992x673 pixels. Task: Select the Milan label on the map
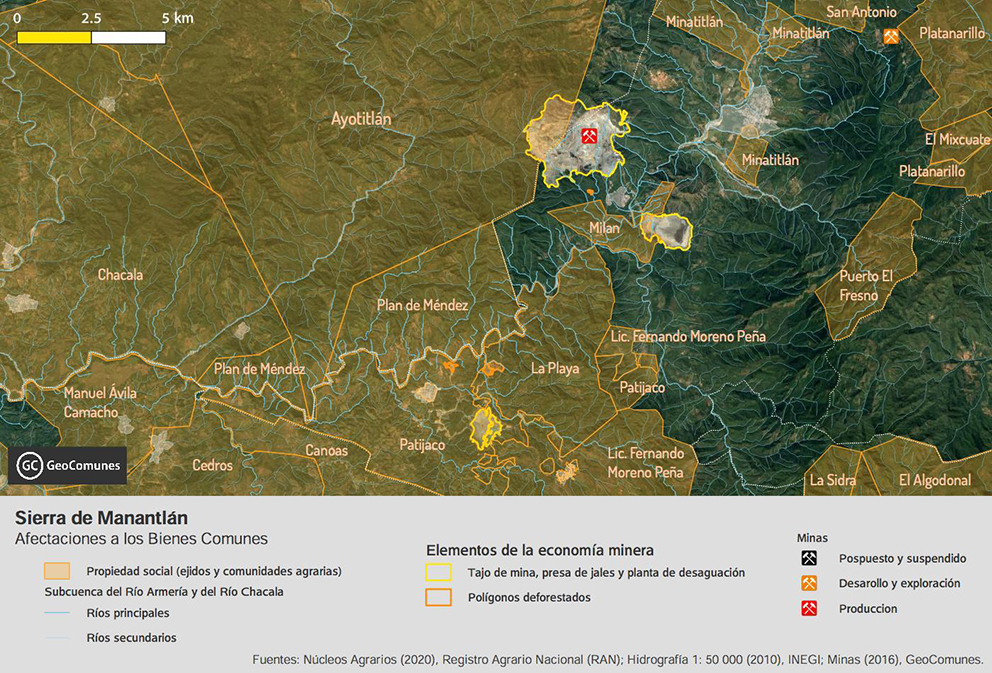coord(604,228)
